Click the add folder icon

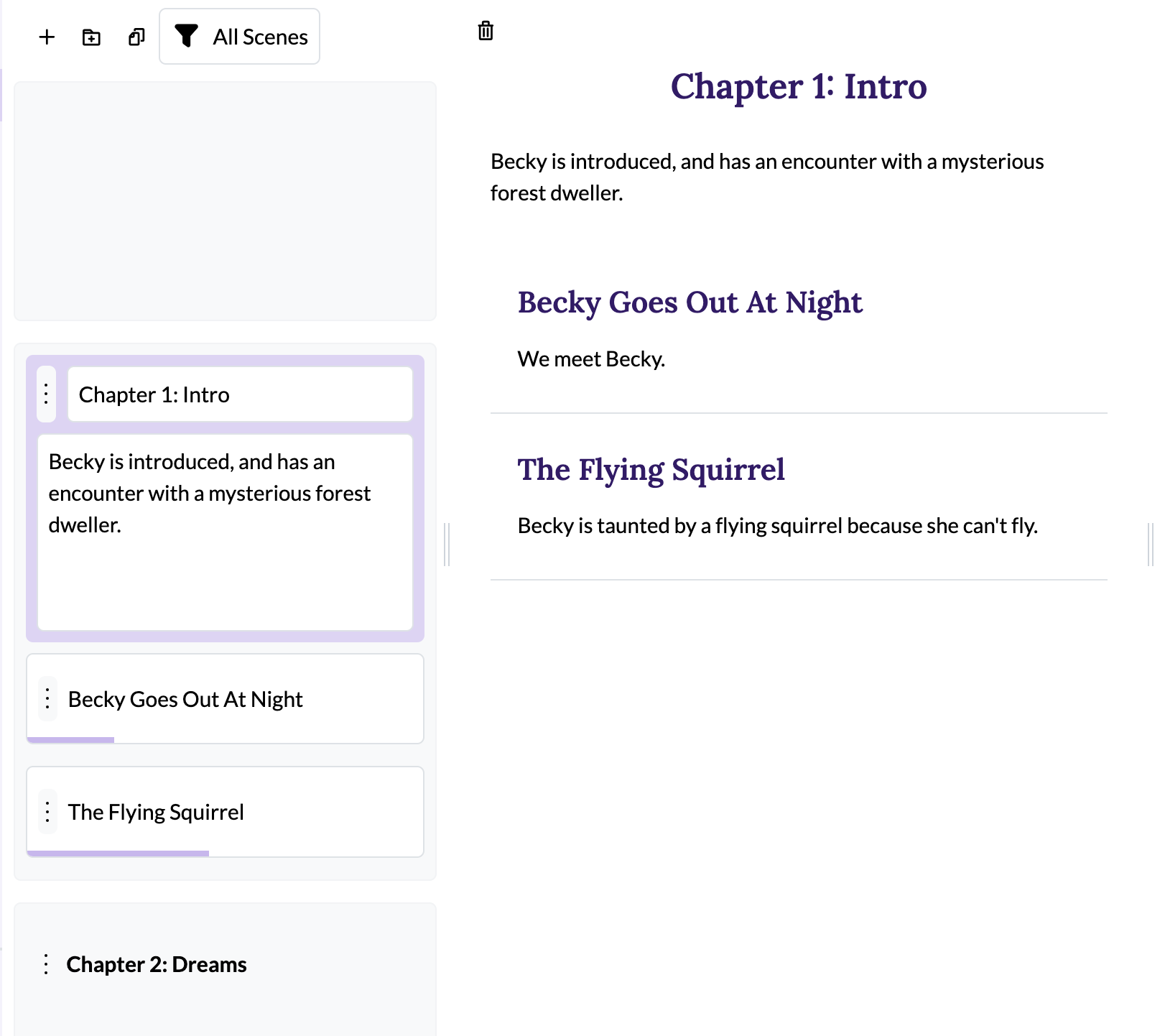coord(91,37)
